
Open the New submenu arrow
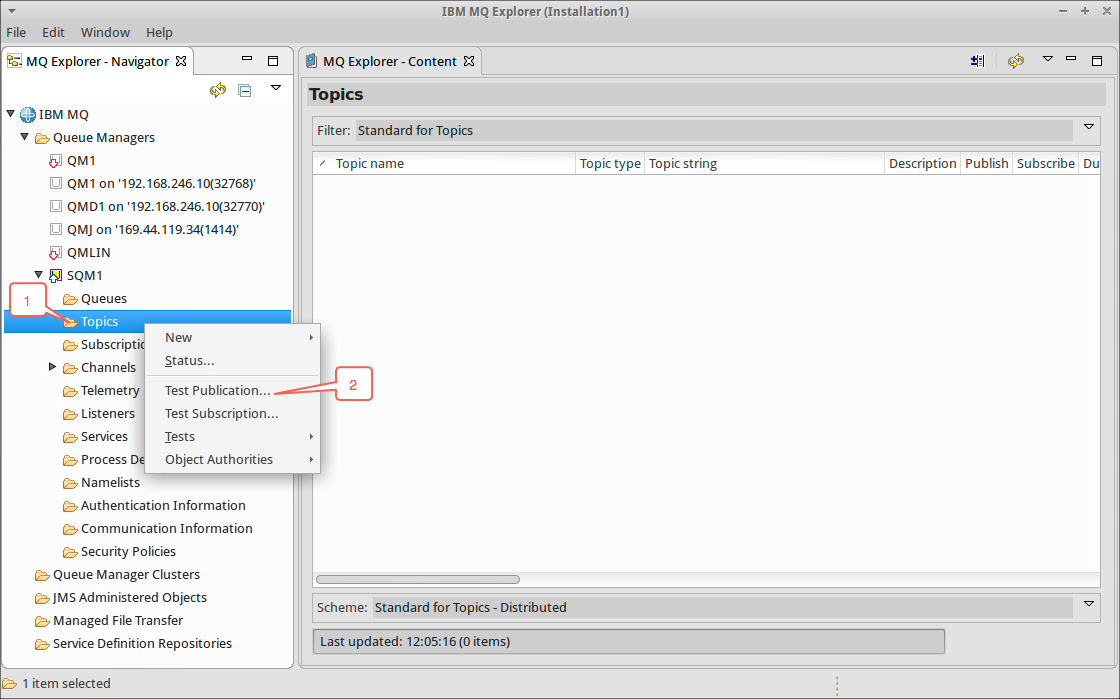[x=311, y=338]
